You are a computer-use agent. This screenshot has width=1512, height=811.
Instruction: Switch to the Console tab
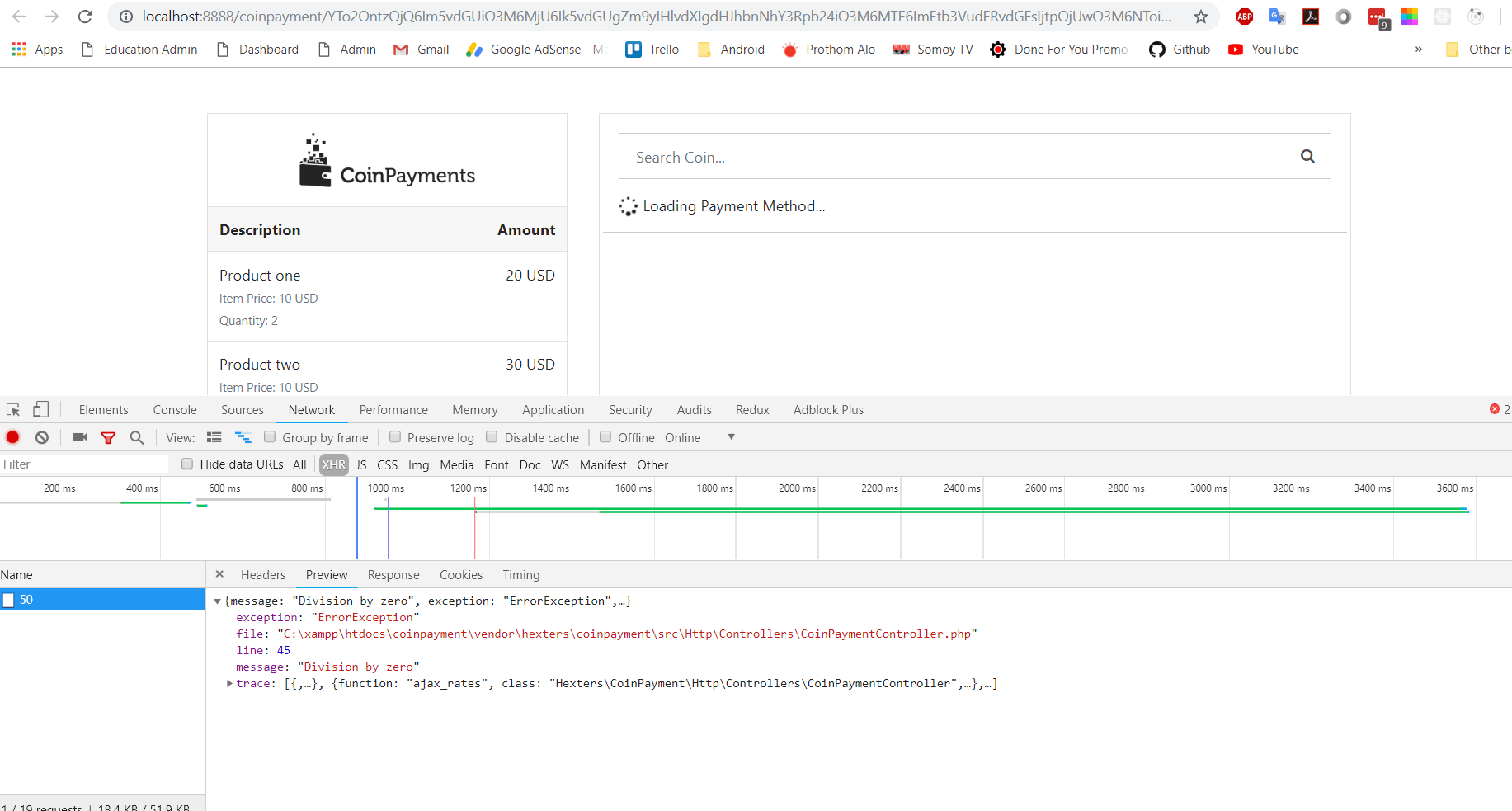click(174, 410)
